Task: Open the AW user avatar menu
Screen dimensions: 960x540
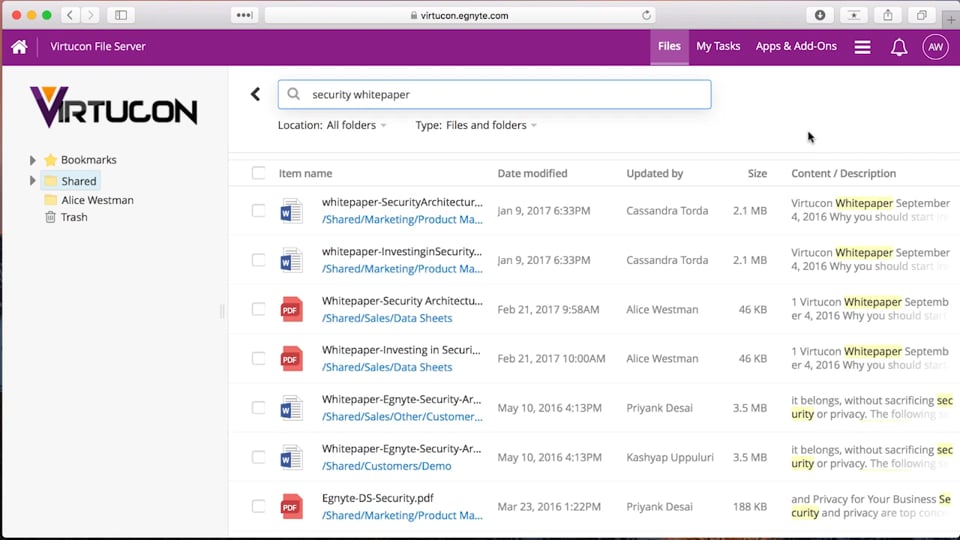Action: 935,47
